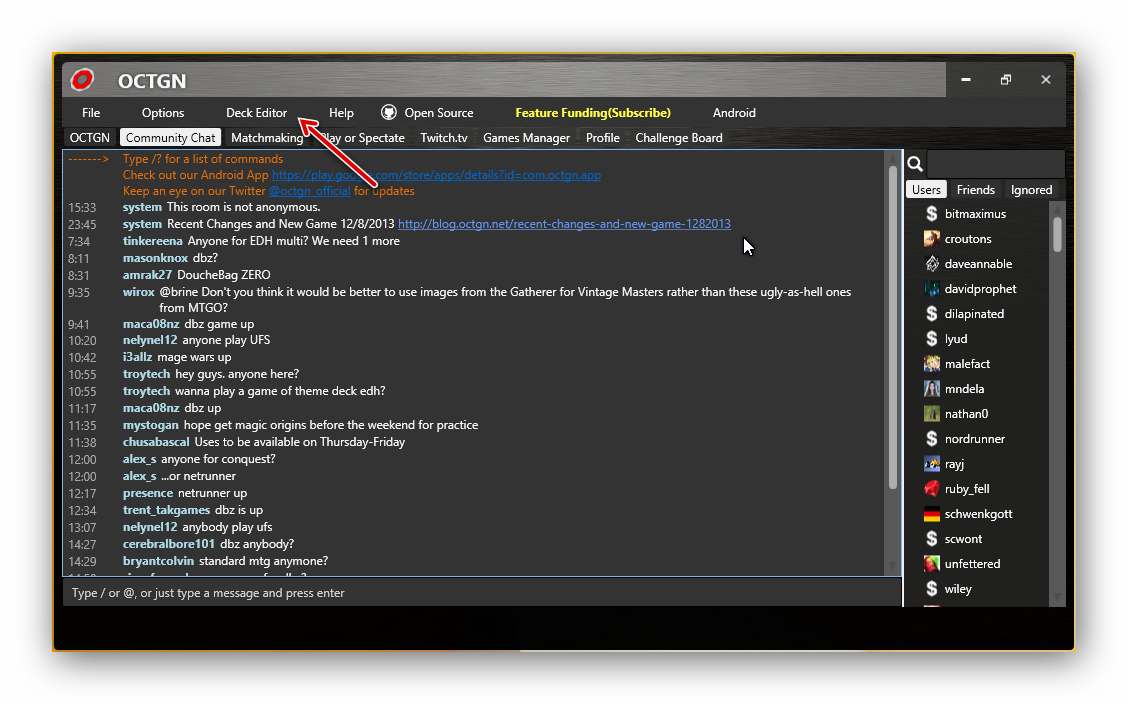Open the Games Manager tab

tap(526, 138)
